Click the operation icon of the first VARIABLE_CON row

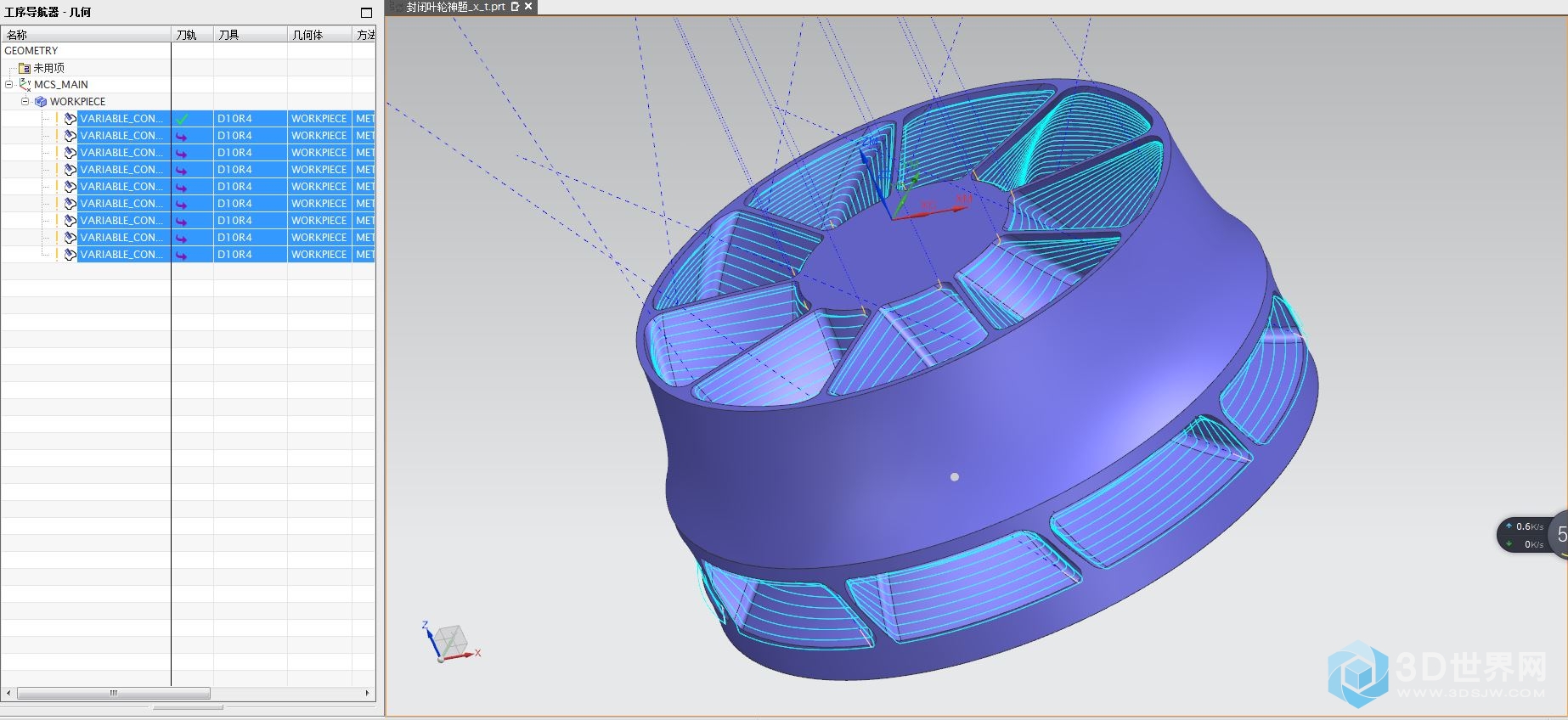click(x=71, y=119)
